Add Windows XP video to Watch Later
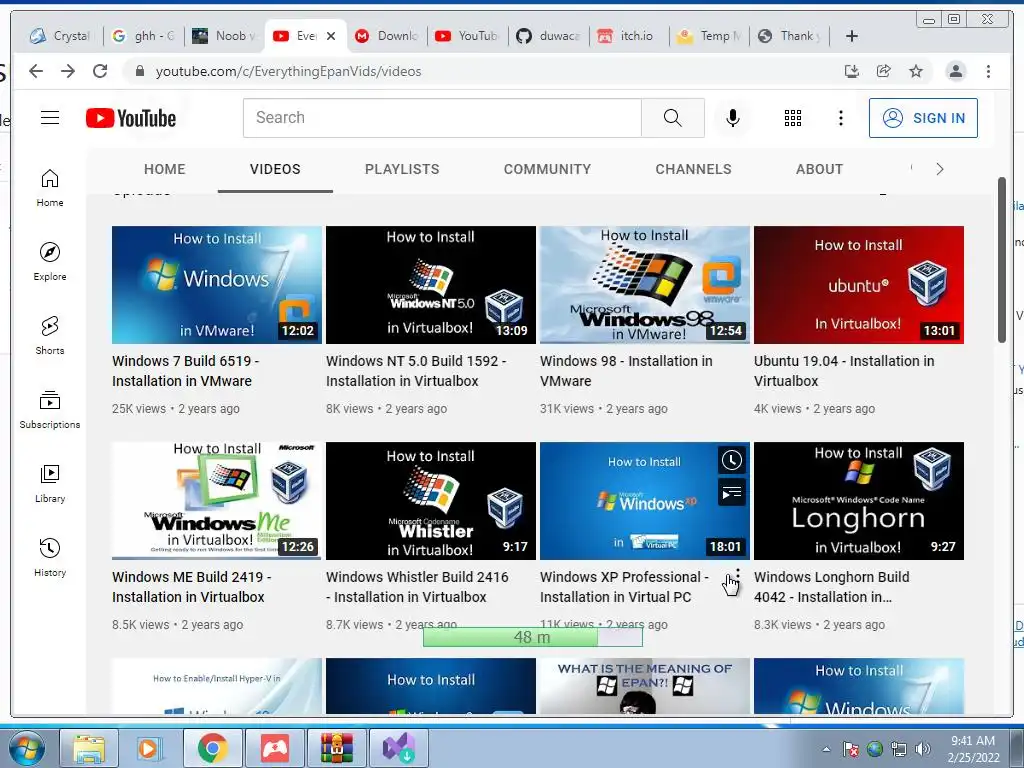This screenshot has width=1024, height=768. [x=731, y=460]
